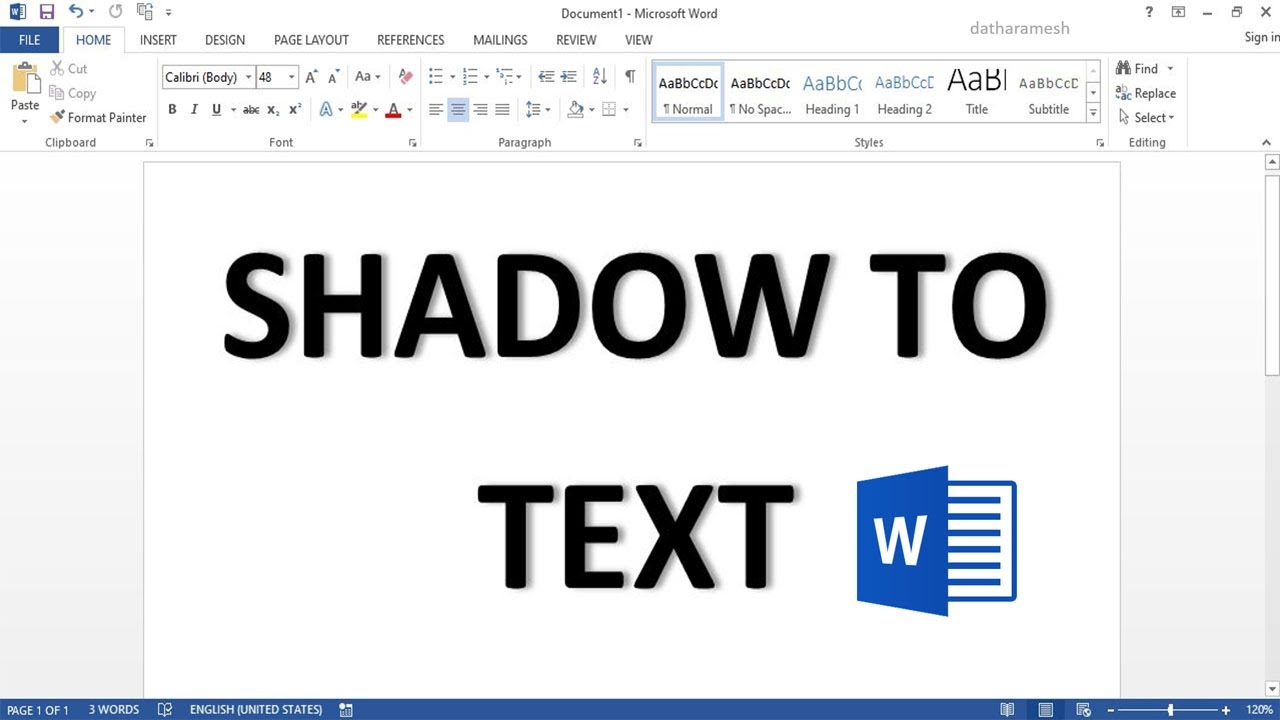Screen dimensions: 1280x720
Task: Decrease font size with Shrink Font icon
Action: 335,77
